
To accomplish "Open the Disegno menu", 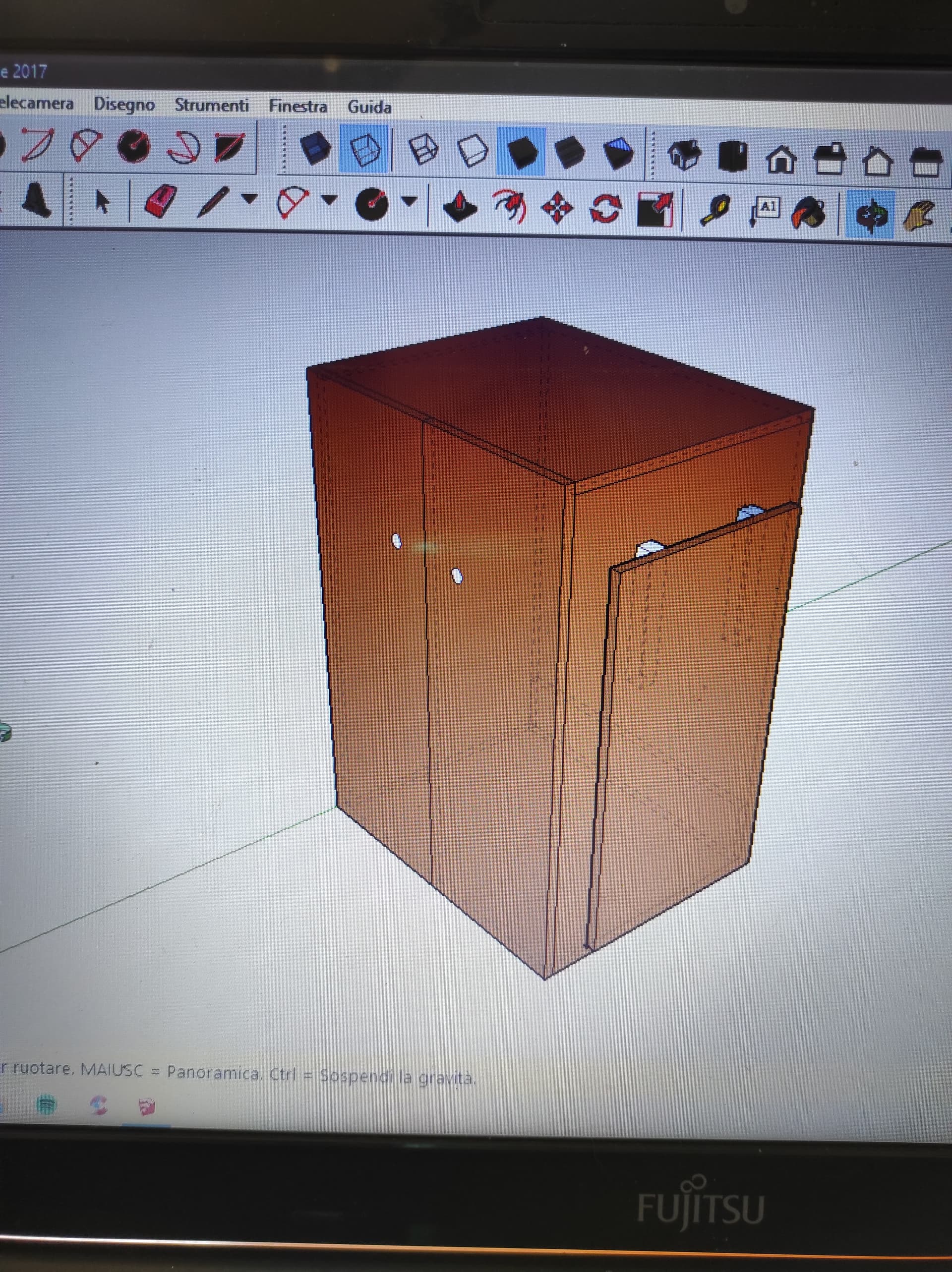I will coord(124,105).
